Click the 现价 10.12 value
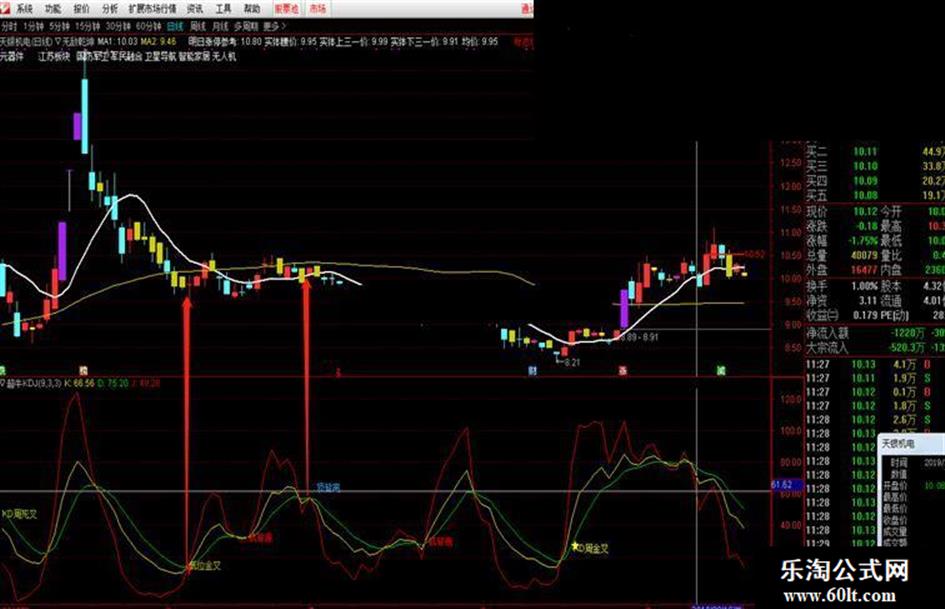 point(865,212)
